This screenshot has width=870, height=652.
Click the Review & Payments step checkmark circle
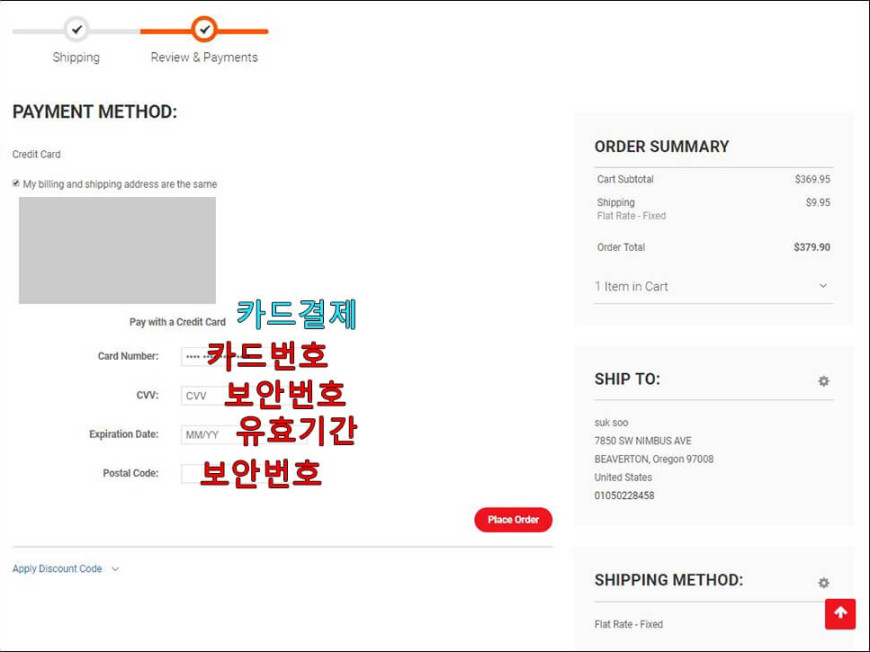pos(204,29)
